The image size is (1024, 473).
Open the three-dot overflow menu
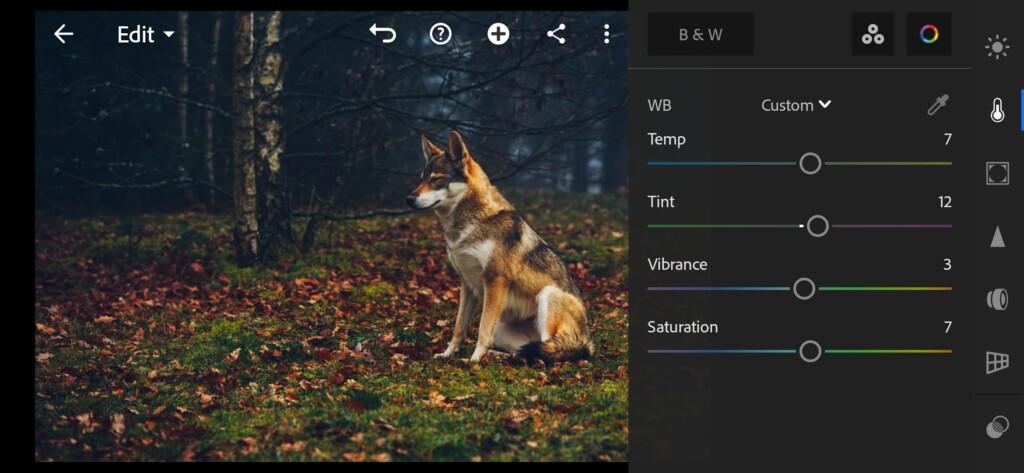[607, 34]
